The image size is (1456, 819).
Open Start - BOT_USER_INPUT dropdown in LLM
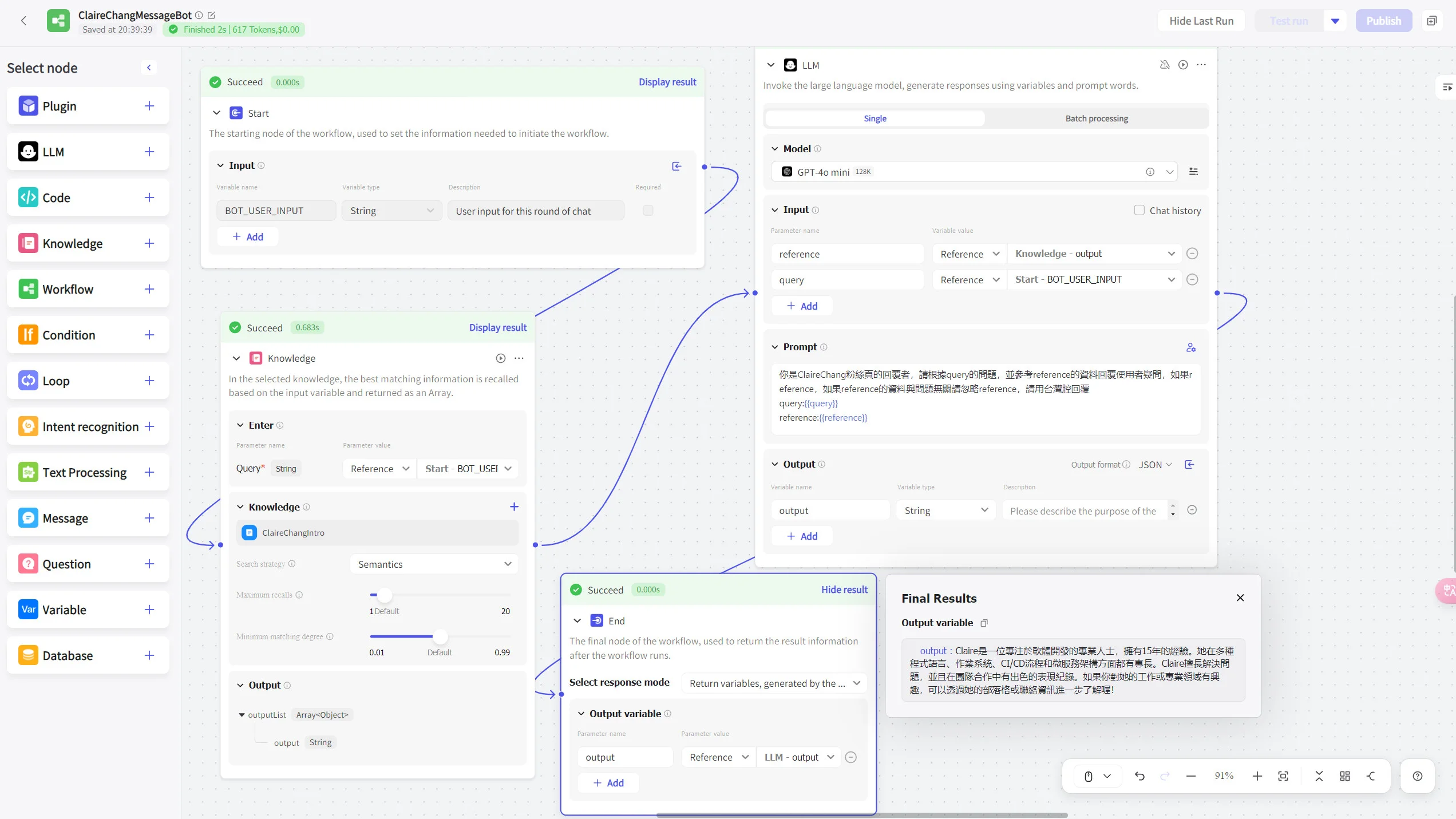1094,279
